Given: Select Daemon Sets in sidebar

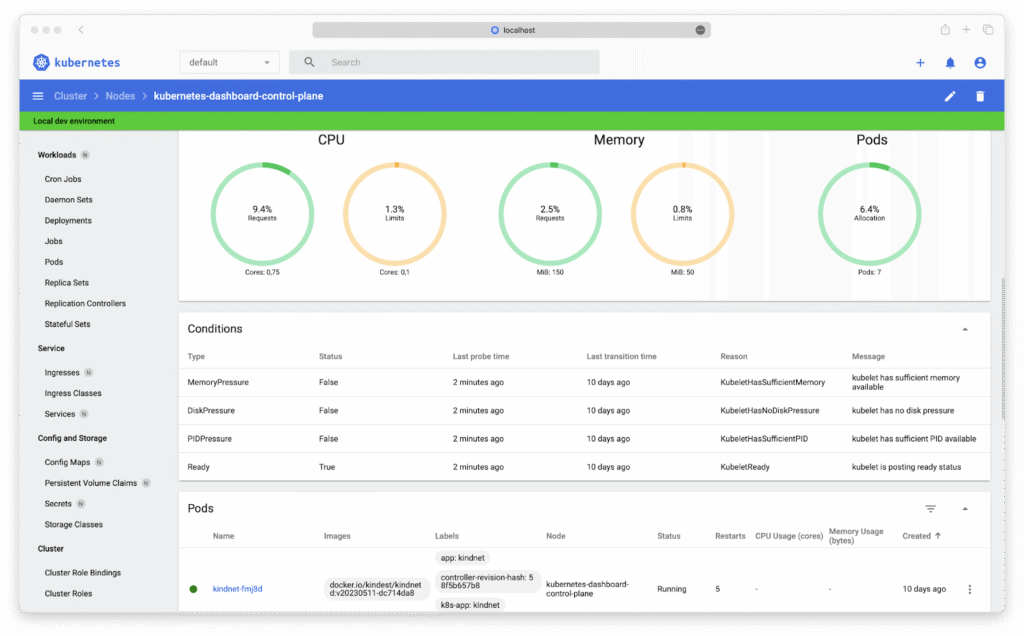Looking at the screenshot, I should (x=69, y=200).
